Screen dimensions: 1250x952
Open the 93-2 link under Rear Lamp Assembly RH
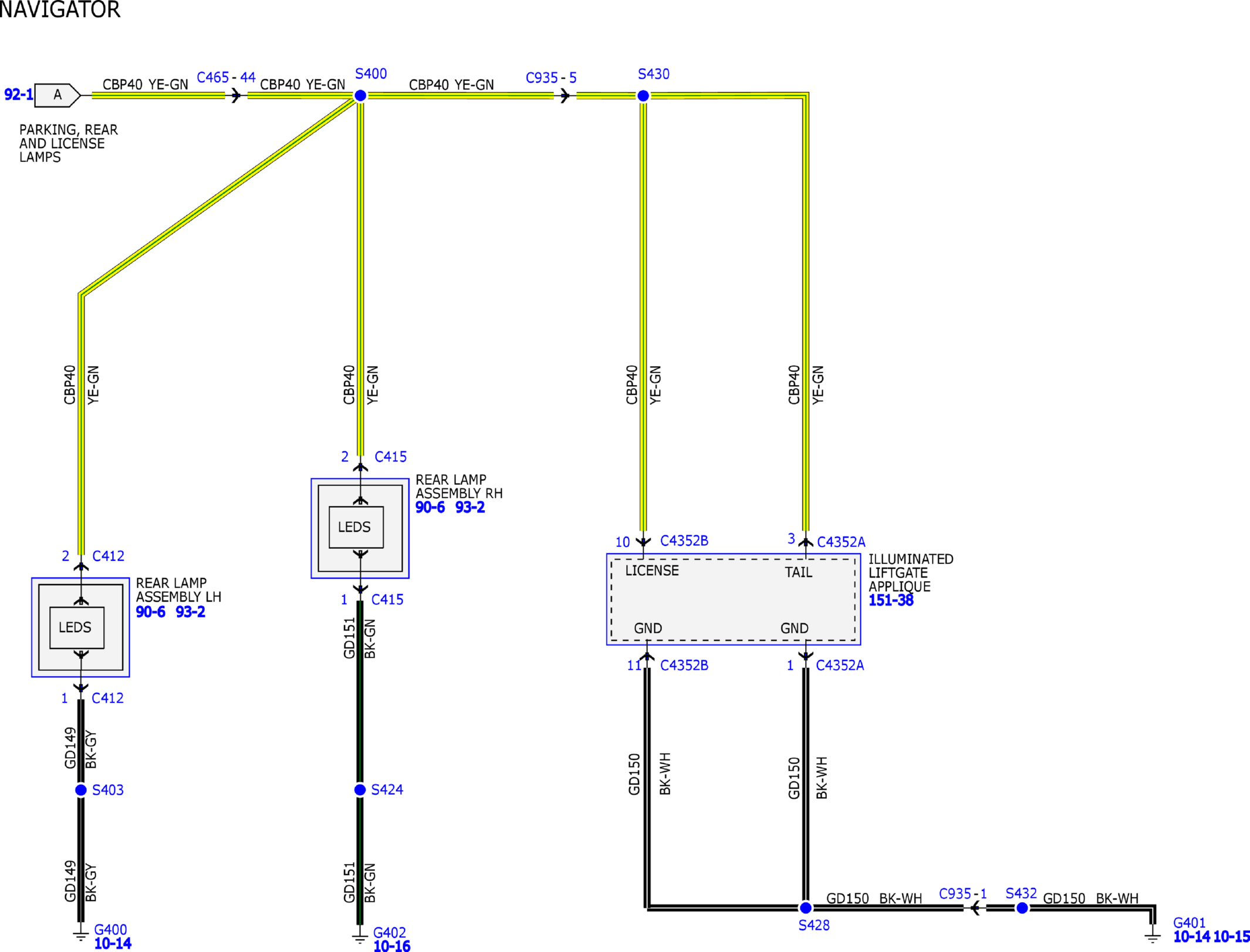pos(470,508)
